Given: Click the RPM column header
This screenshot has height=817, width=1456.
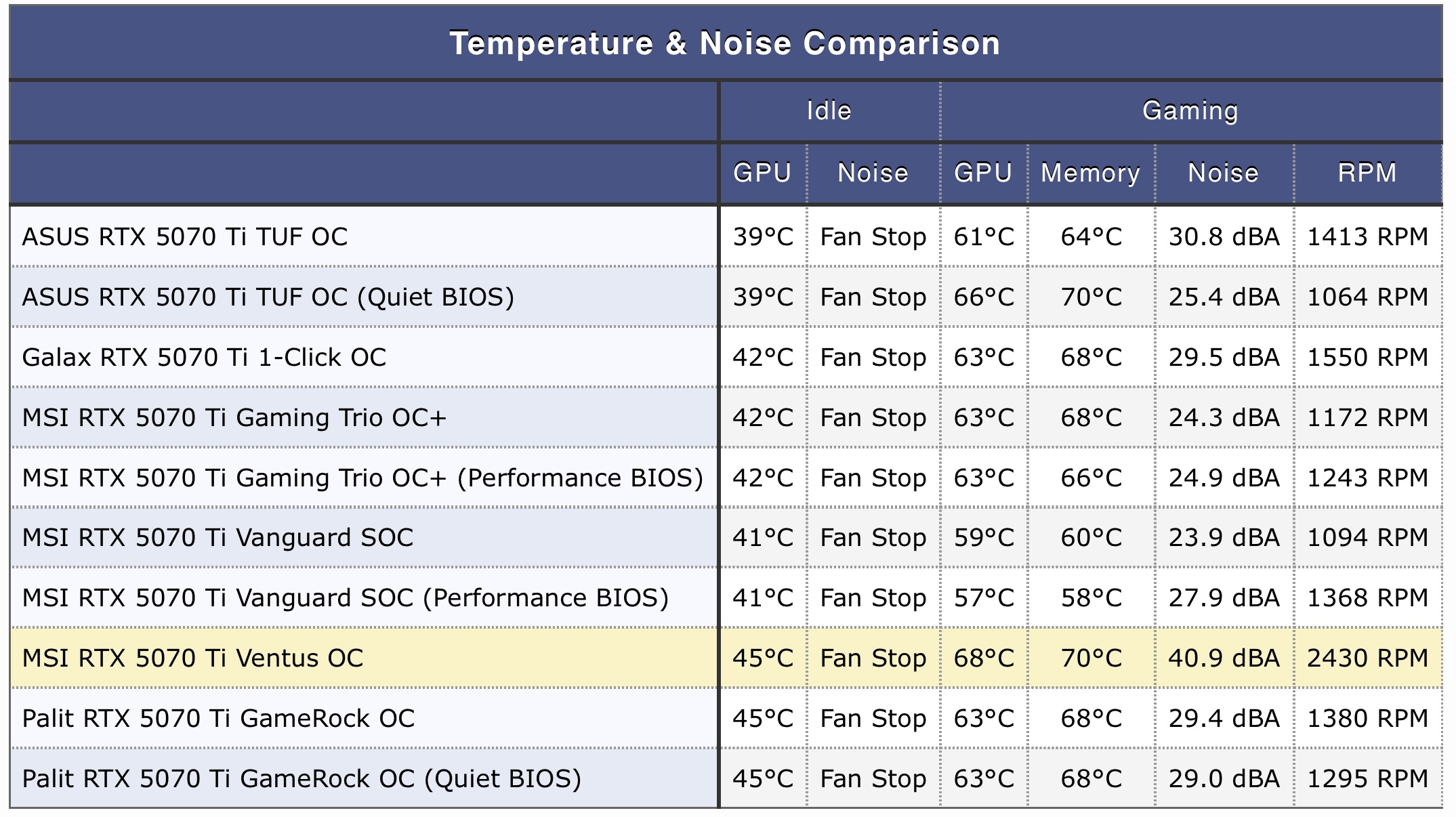Looking at the screenshot, I should [x=1367, y=173].
